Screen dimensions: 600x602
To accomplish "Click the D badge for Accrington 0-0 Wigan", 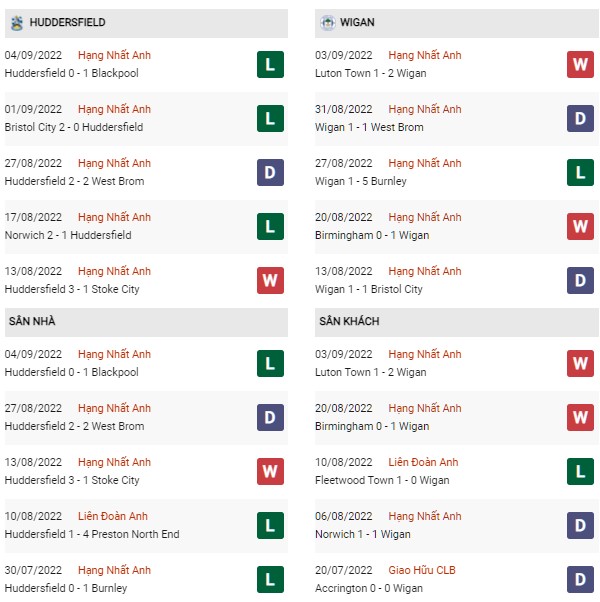I will point(580,579).
